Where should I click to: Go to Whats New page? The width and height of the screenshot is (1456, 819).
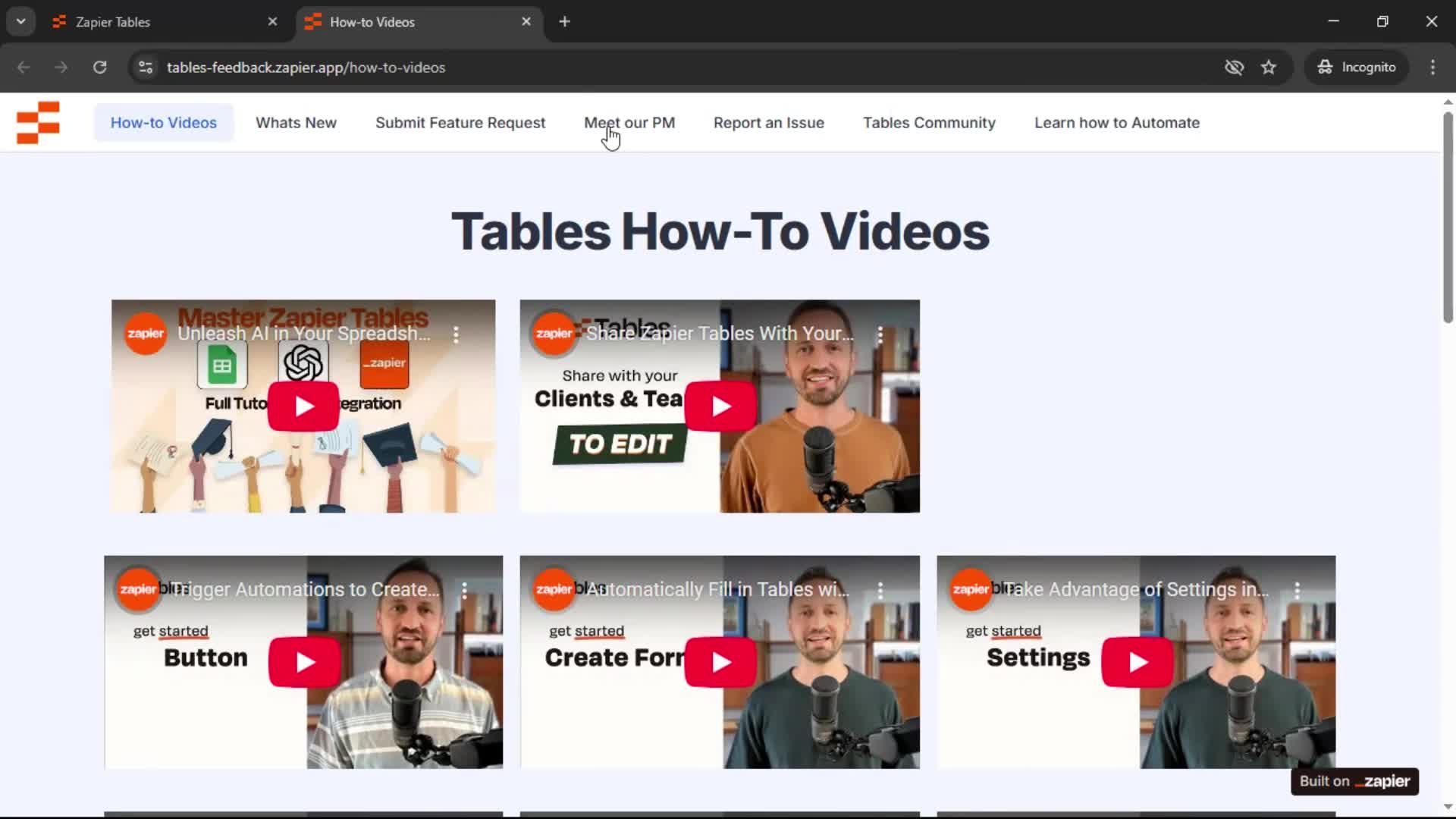pyautogui.click(x=296, y=123)
